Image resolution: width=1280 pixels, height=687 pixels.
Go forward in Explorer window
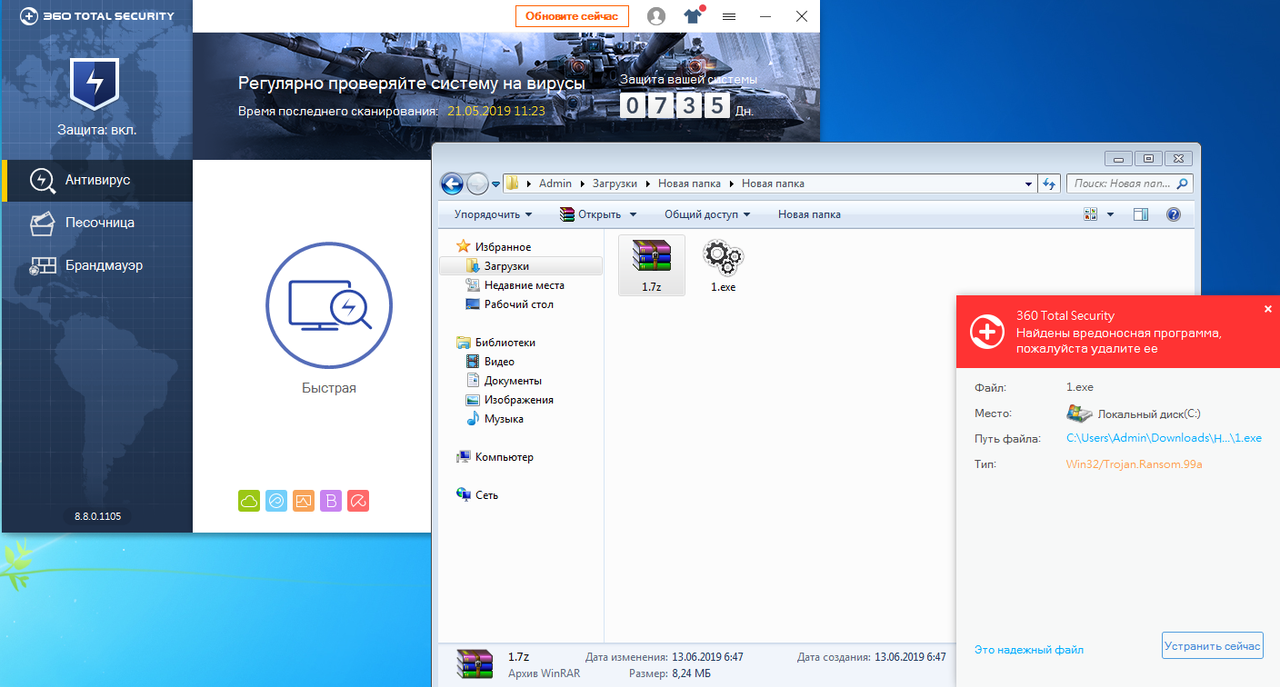[x=478, y=184]
